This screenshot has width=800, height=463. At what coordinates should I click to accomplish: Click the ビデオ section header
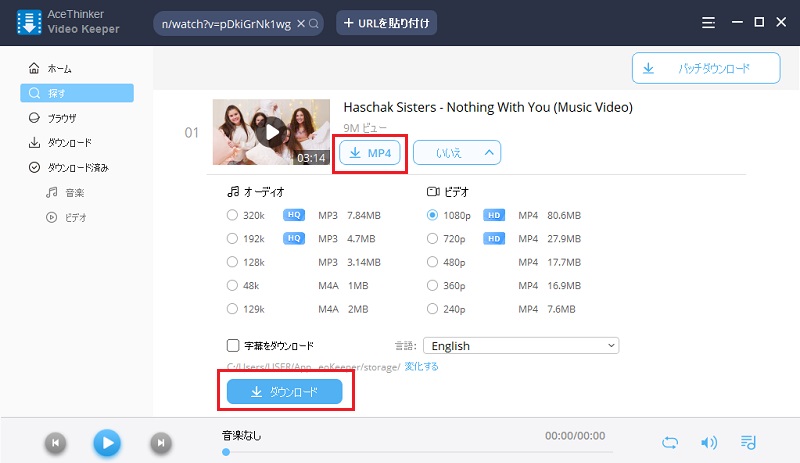pyautogui.click(x=447, y=192)
